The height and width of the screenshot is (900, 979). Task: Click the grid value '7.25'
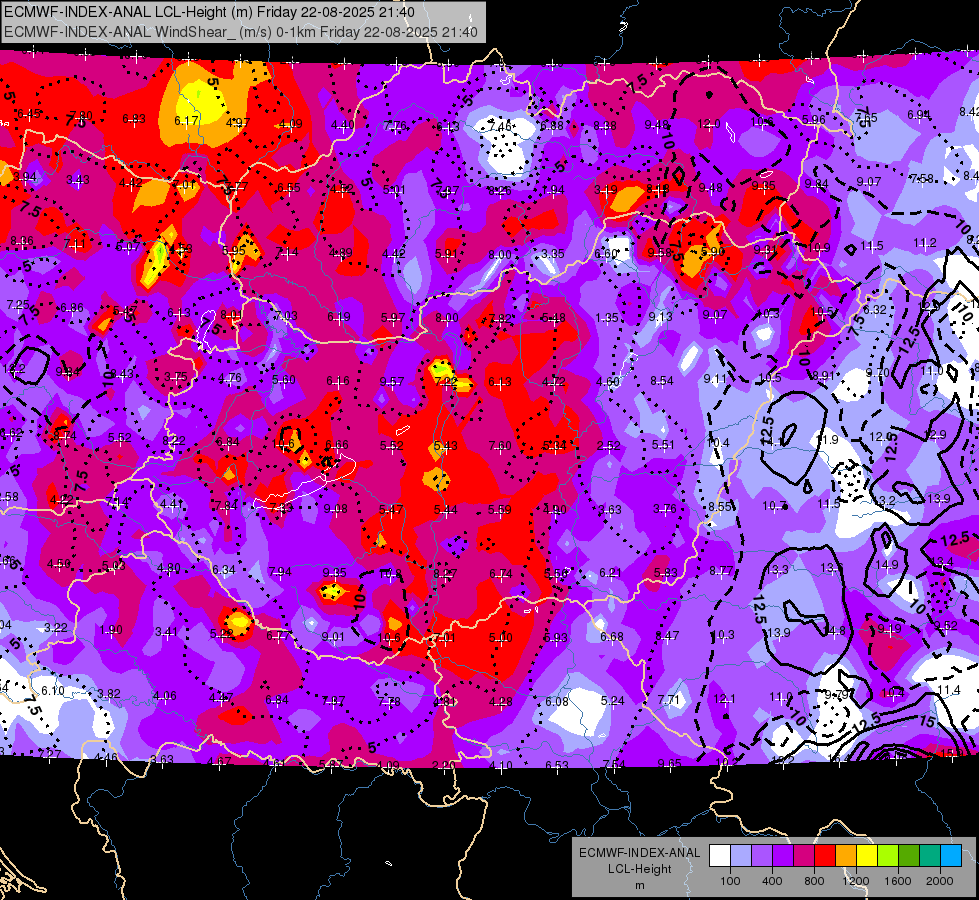pyautogui.click(x=18, y=305)
